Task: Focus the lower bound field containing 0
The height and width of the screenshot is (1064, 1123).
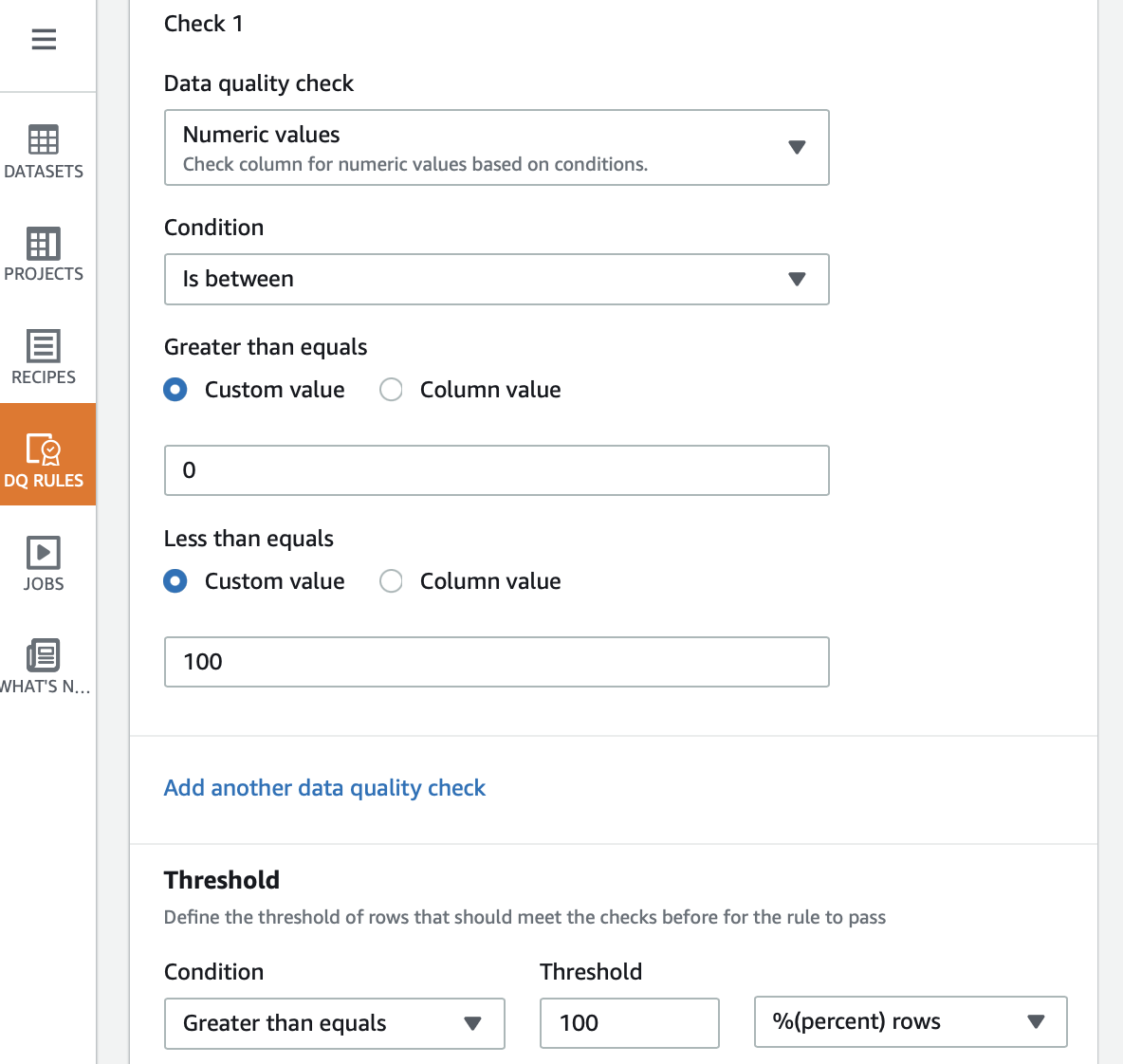Action: pos(496,470)
